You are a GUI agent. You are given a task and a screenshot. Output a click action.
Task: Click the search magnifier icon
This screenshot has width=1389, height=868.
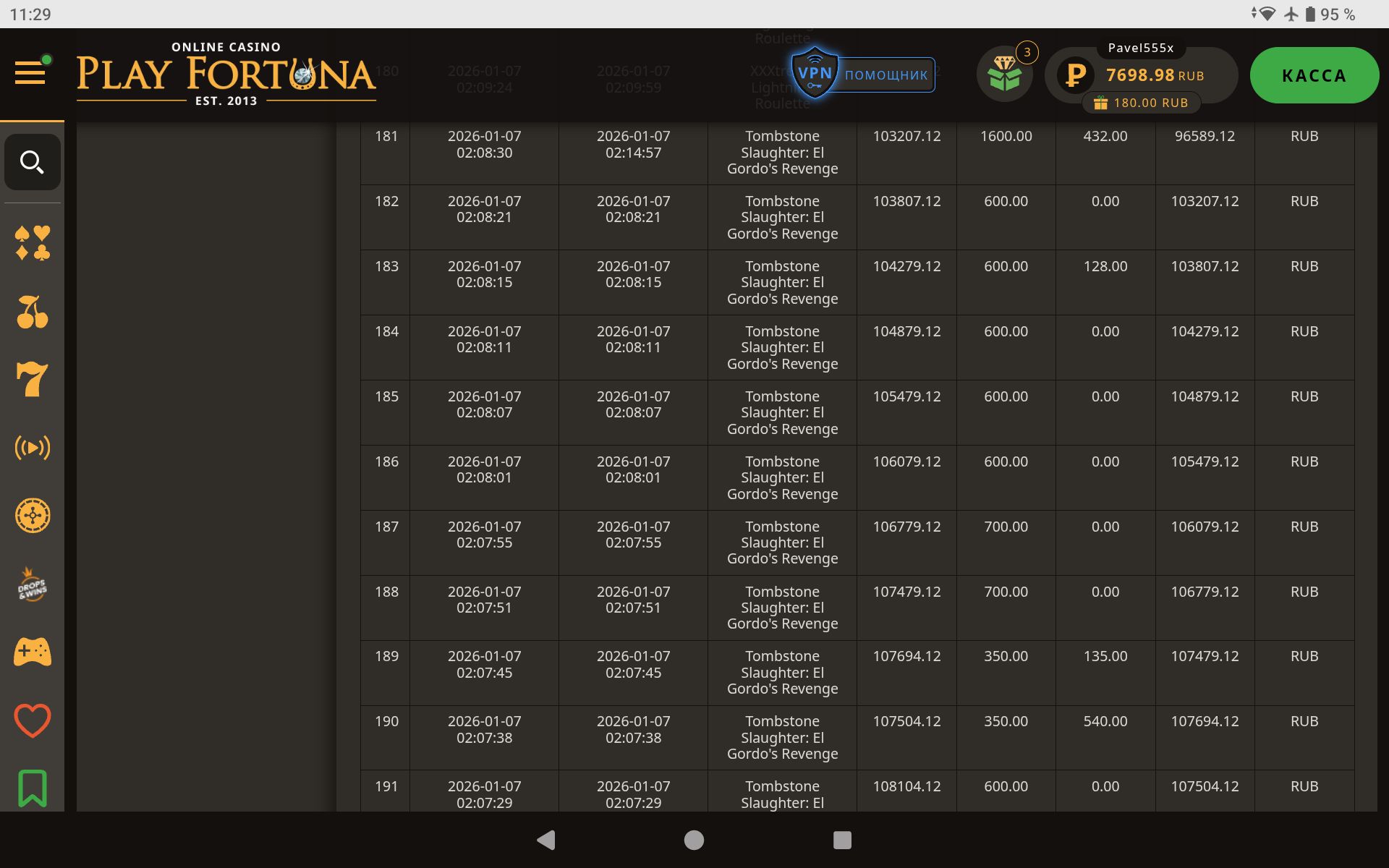[32, 162]
